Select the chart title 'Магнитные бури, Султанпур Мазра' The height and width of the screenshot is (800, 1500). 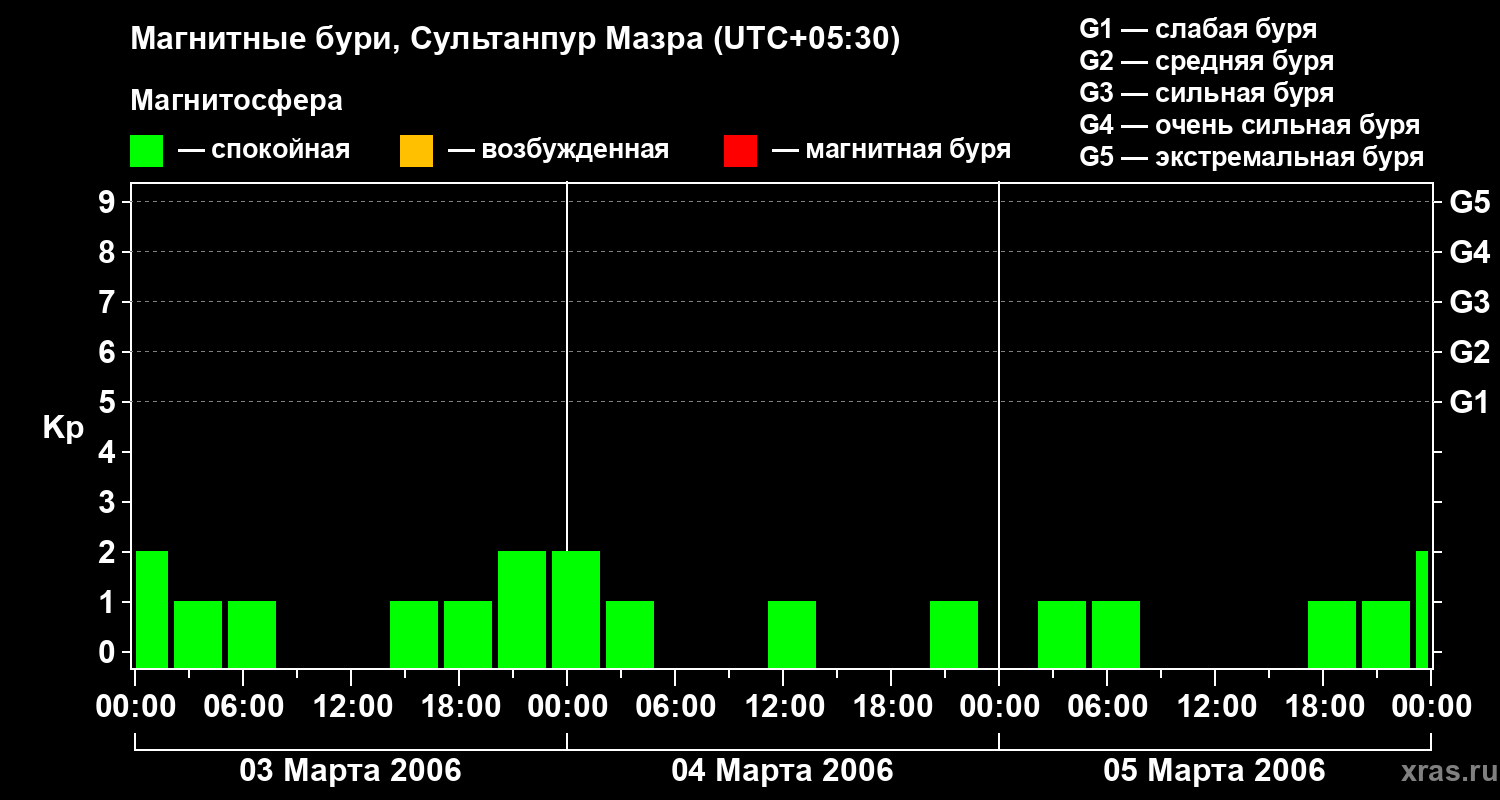point(417,40)
